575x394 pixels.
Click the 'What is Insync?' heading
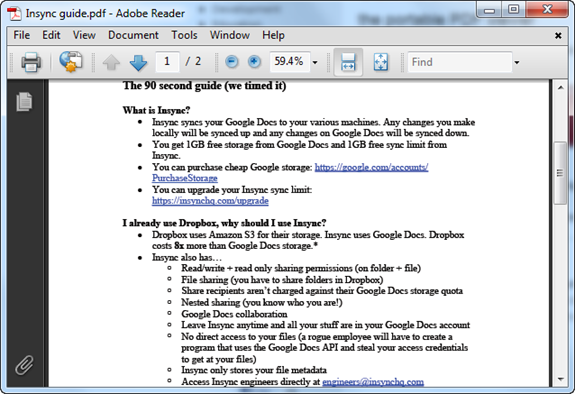(x=156, y=110)
